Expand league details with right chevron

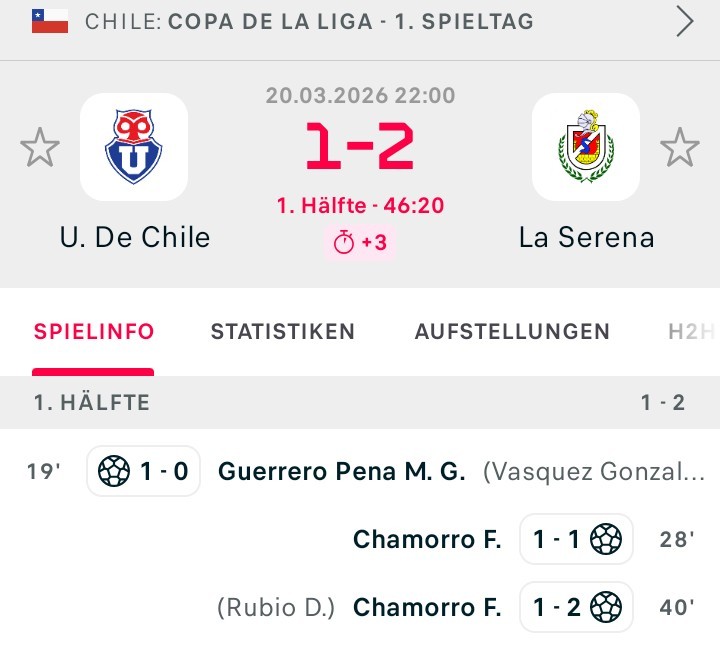pyautogui.click(x=685, y=21)
